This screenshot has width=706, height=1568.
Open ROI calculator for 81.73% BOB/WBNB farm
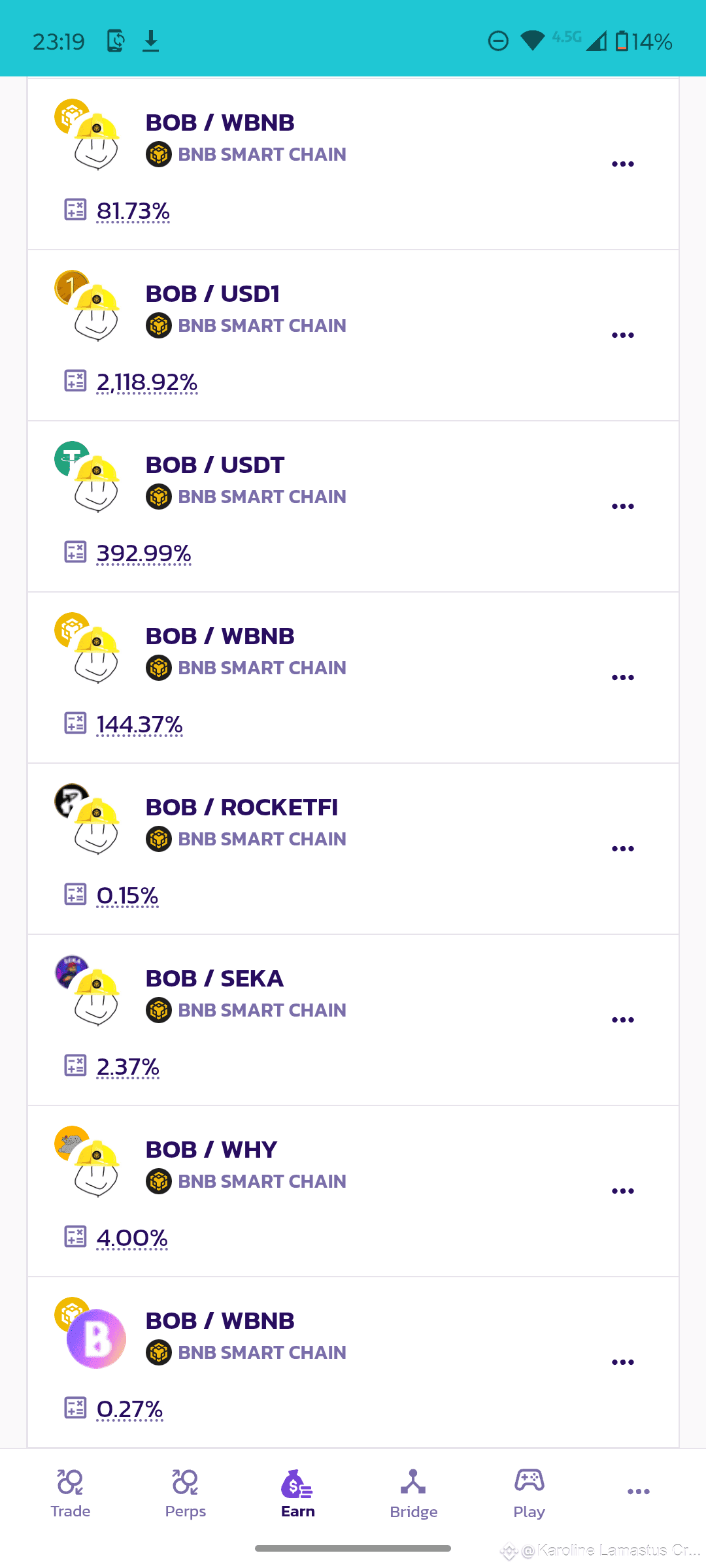75,209
